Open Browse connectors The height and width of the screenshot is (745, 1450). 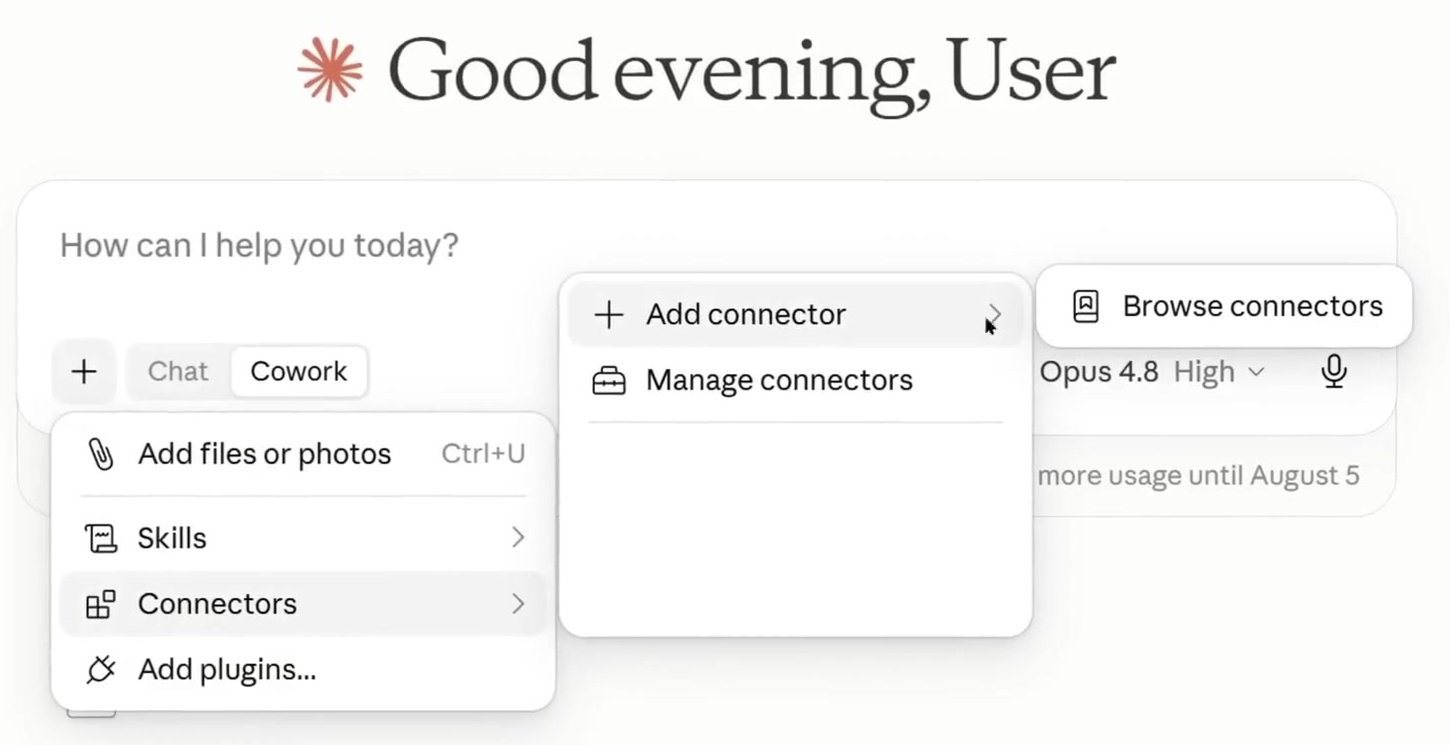click(1224, 306)
